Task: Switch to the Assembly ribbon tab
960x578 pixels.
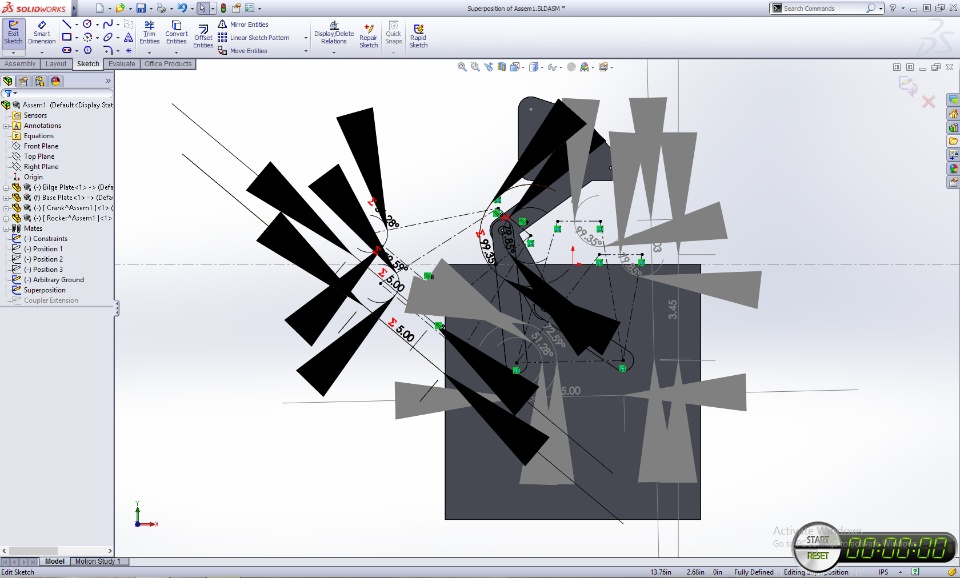Action: pyautogui.click(x=20, y=64)
